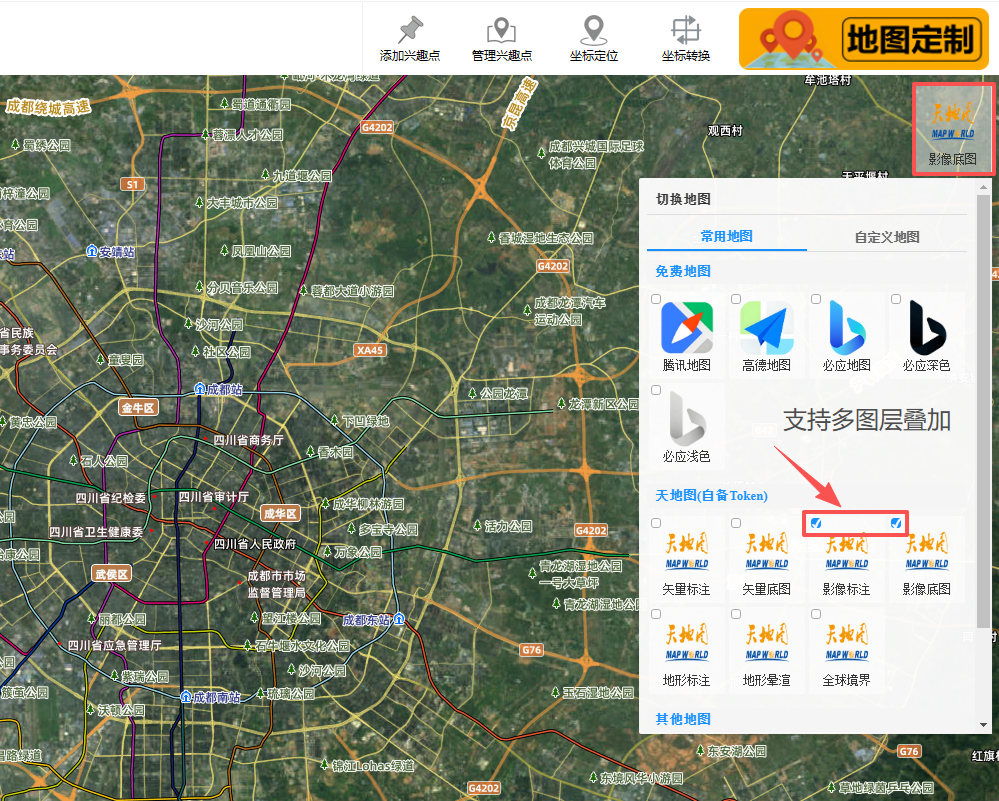Select the 必应深色 dark icon
Image resolution: width=999 pixels, height=801 pixels.
(x=927, y=328)
